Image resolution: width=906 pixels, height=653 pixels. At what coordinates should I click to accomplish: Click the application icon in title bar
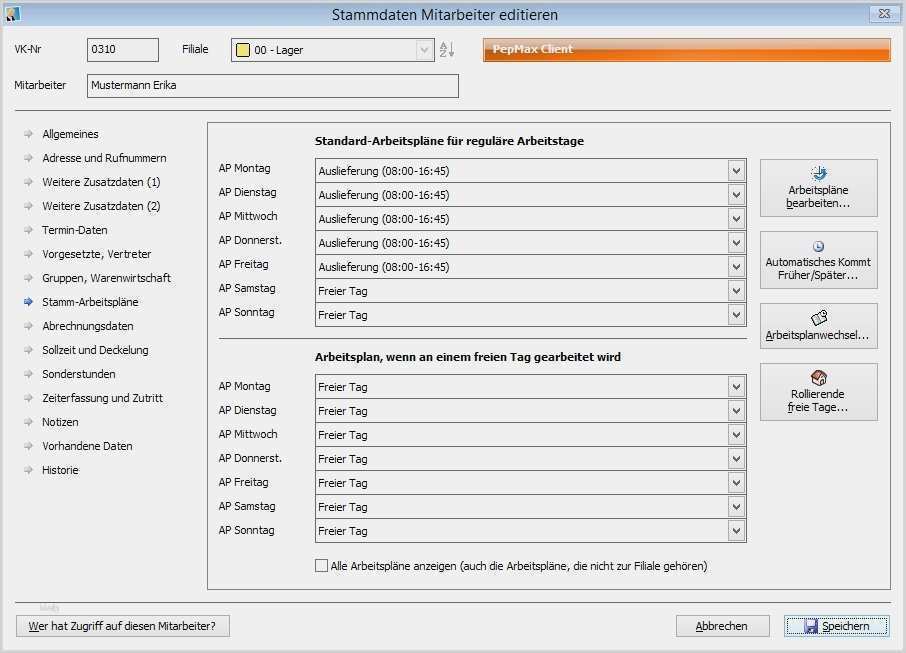pyautogui.click(x=11, y=14)
